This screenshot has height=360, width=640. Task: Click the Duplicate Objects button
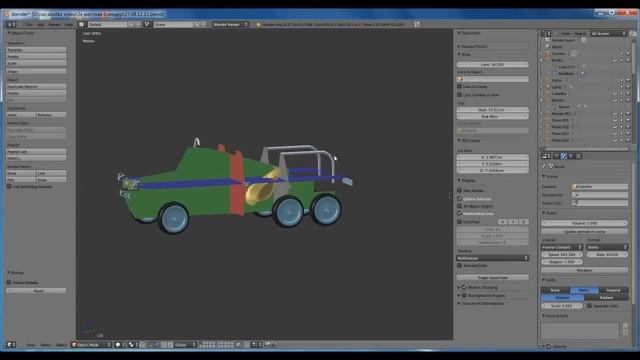point(36,87)
